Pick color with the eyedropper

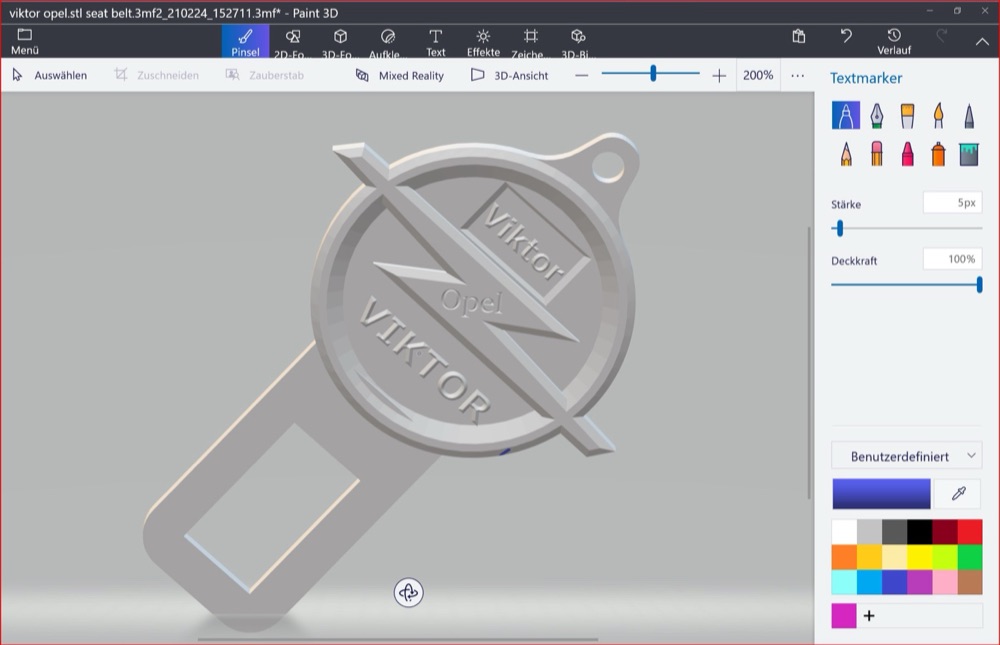[x=958, y=493]
